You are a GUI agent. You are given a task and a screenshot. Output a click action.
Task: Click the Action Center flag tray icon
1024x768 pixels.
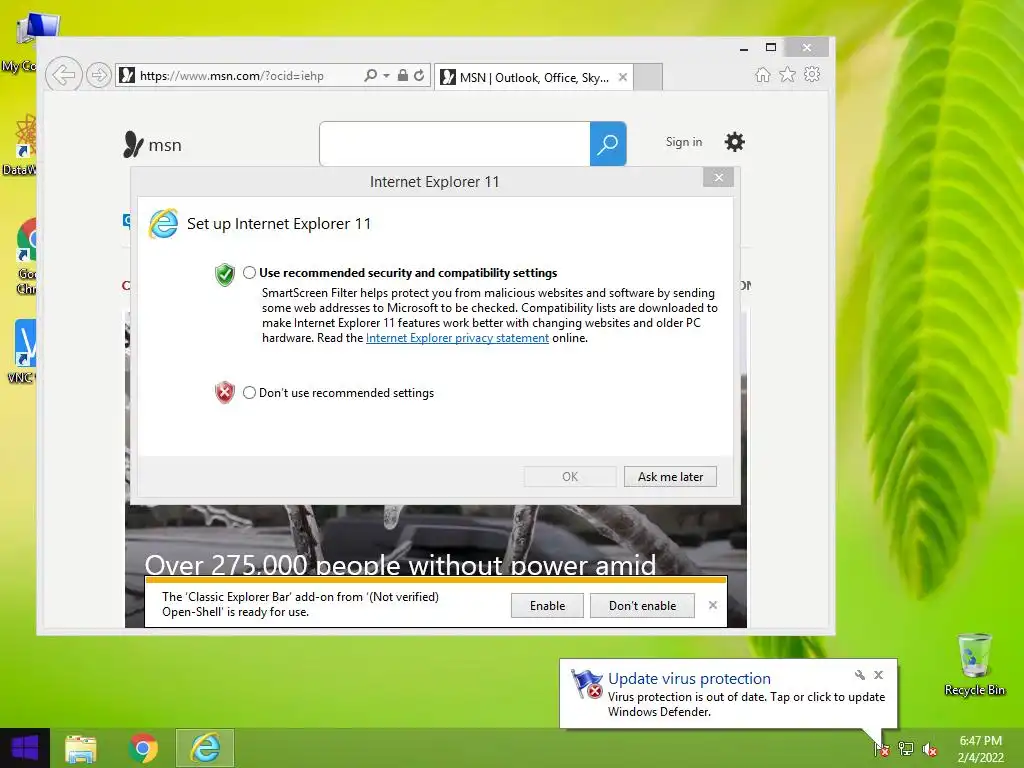(x=881, y=749)
